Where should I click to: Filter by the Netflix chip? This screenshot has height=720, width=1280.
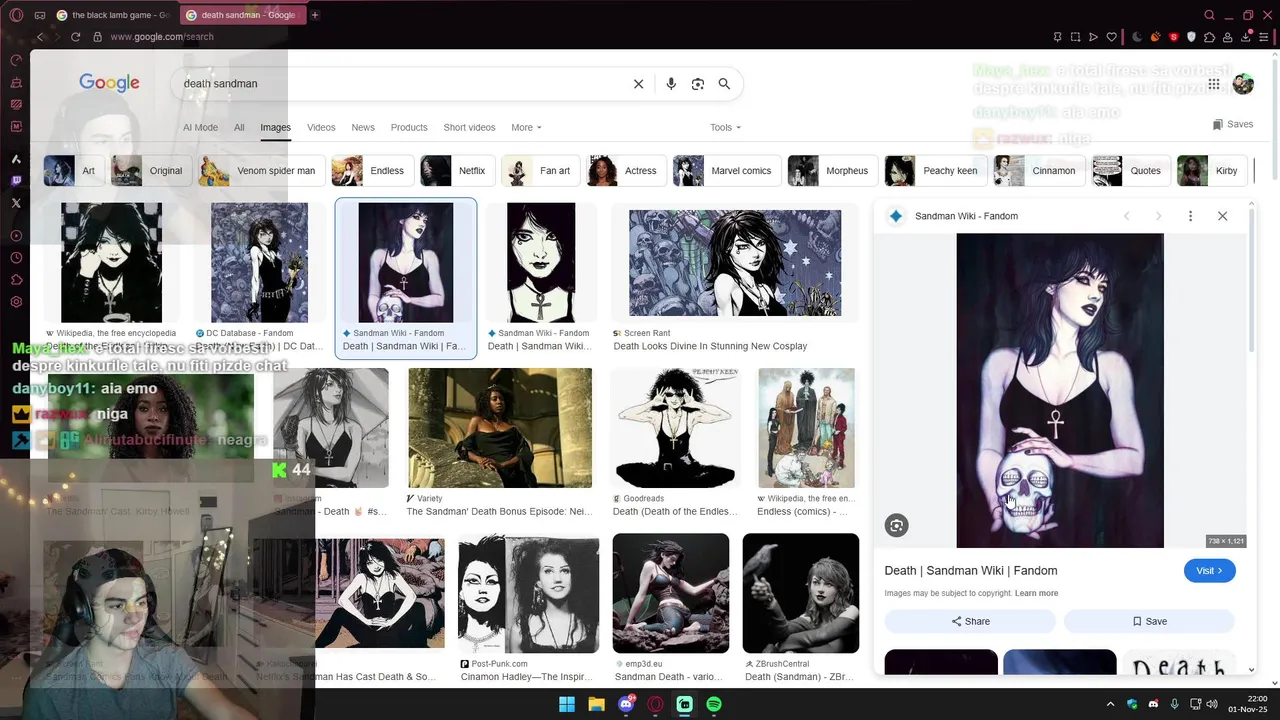click(457, 171)
